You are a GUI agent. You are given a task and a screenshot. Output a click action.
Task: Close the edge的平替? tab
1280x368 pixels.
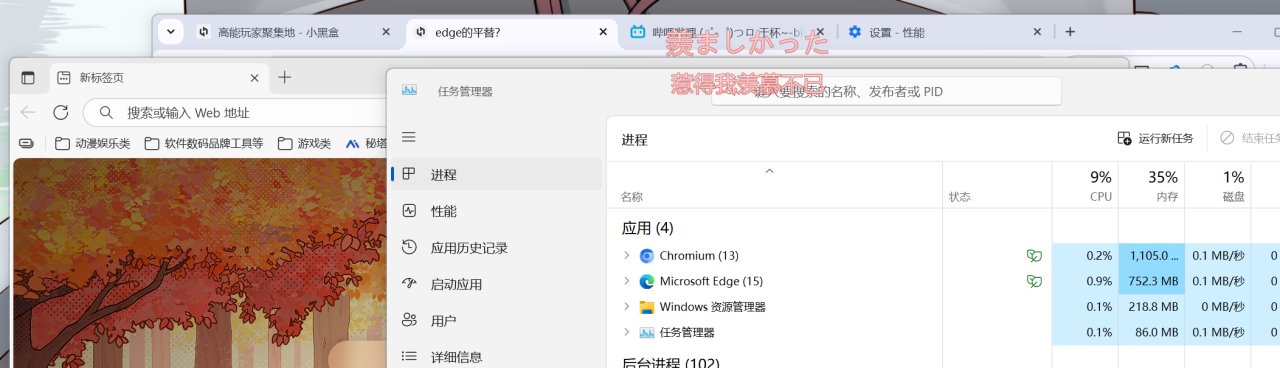(602, 32)
